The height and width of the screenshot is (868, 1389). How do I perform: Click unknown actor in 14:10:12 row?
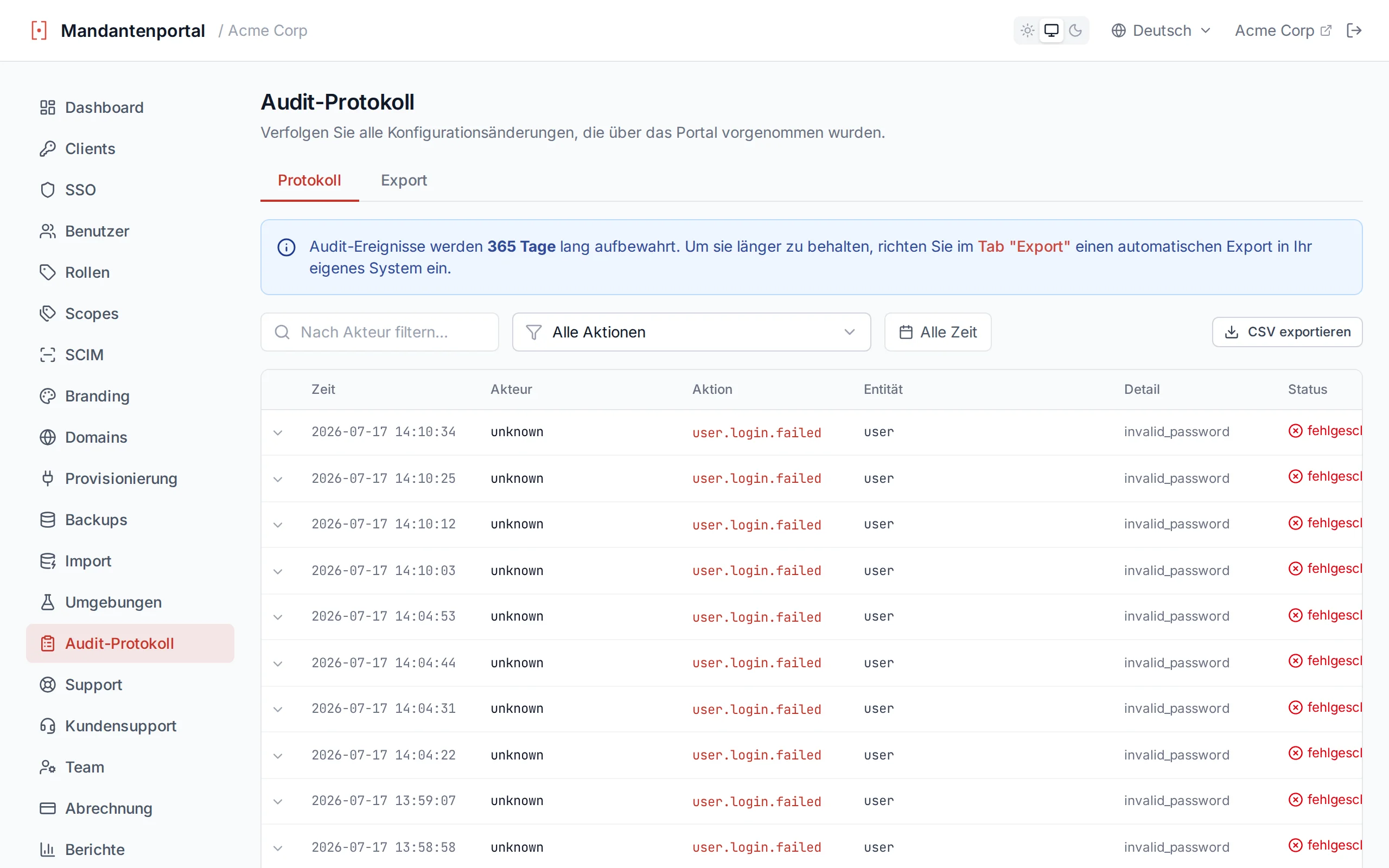point(517,524)
